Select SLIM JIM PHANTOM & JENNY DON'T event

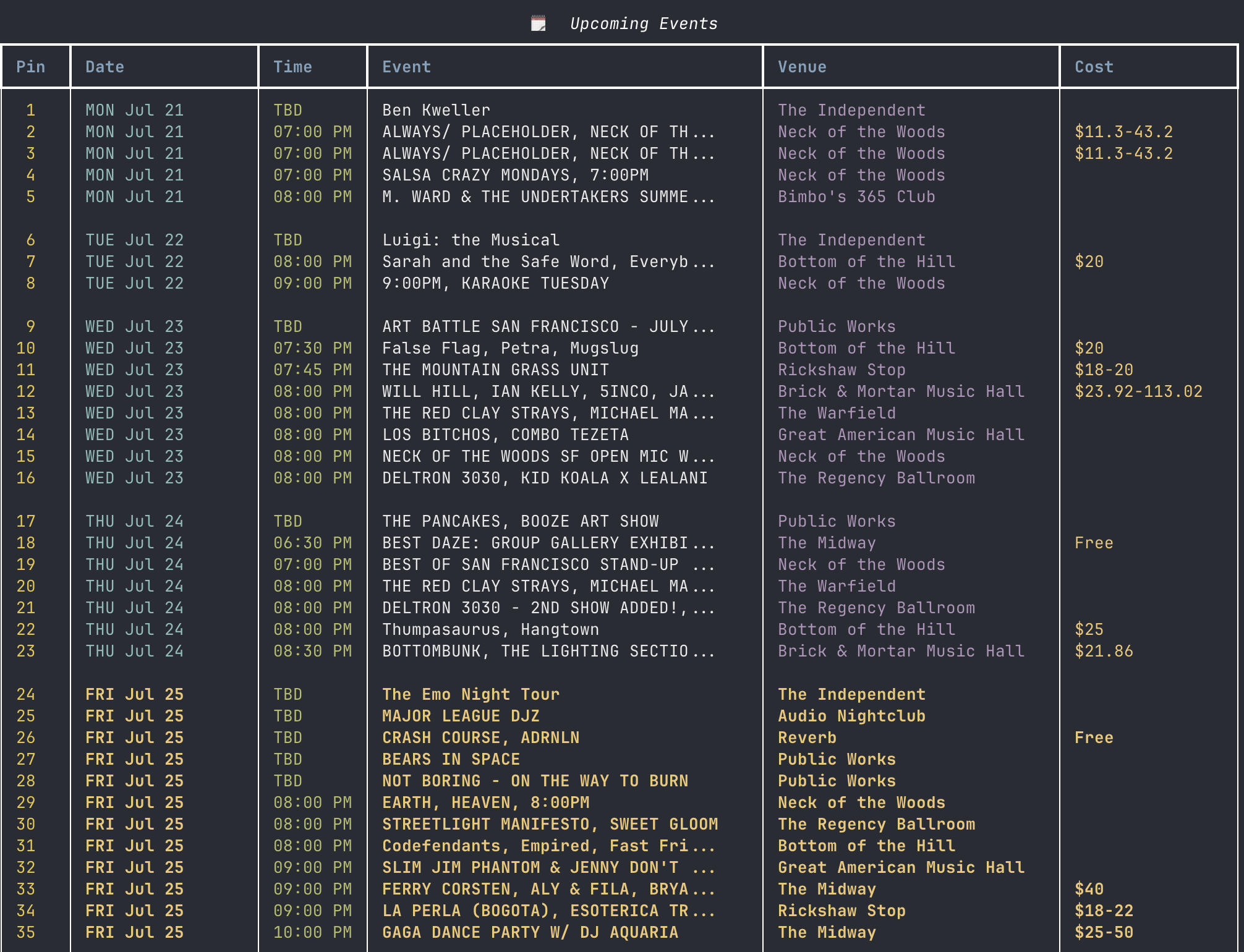[548, 867]
